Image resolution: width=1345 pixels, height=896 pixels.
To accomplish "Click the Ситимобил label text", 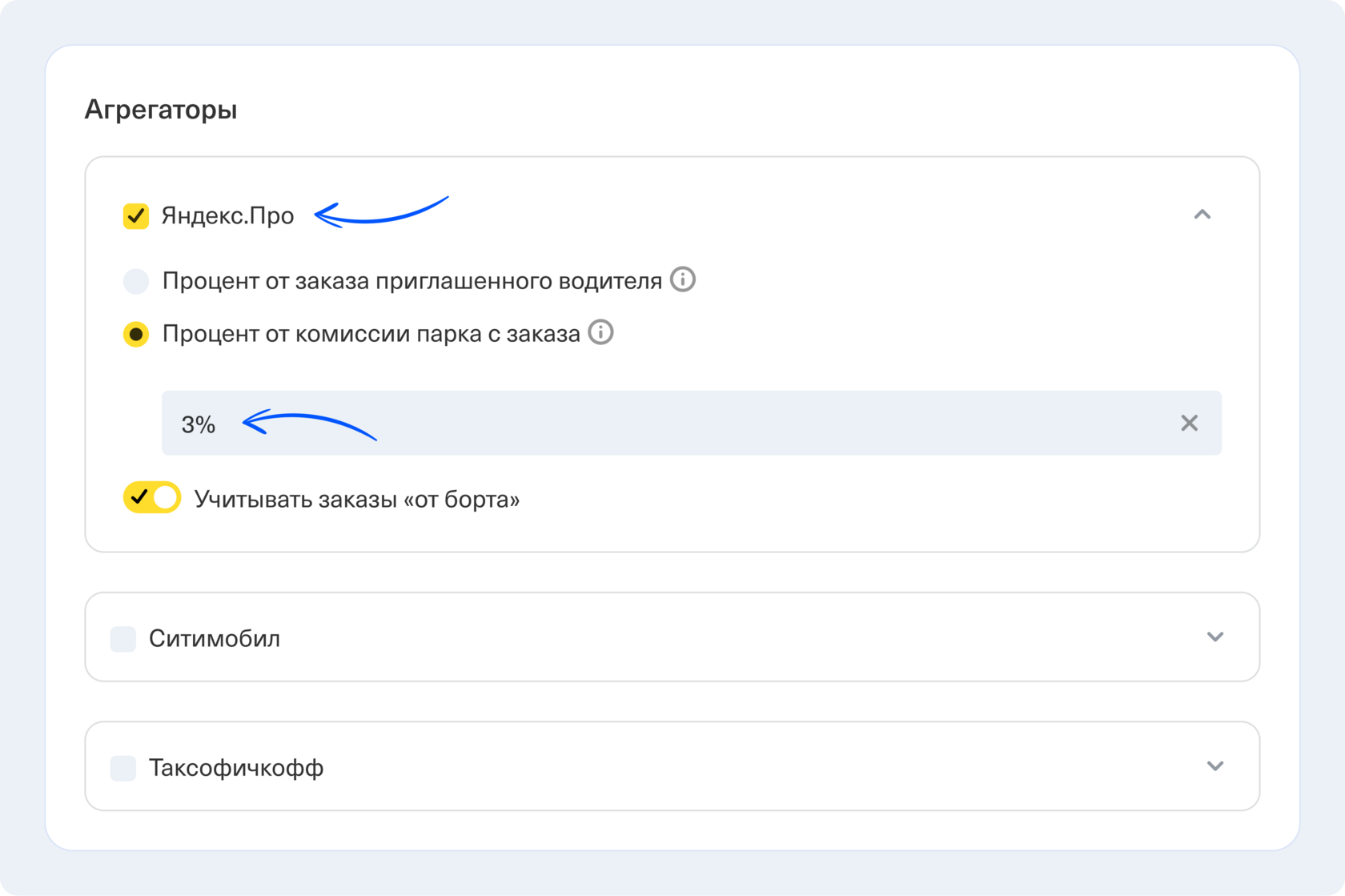I will tap(215, 639).
